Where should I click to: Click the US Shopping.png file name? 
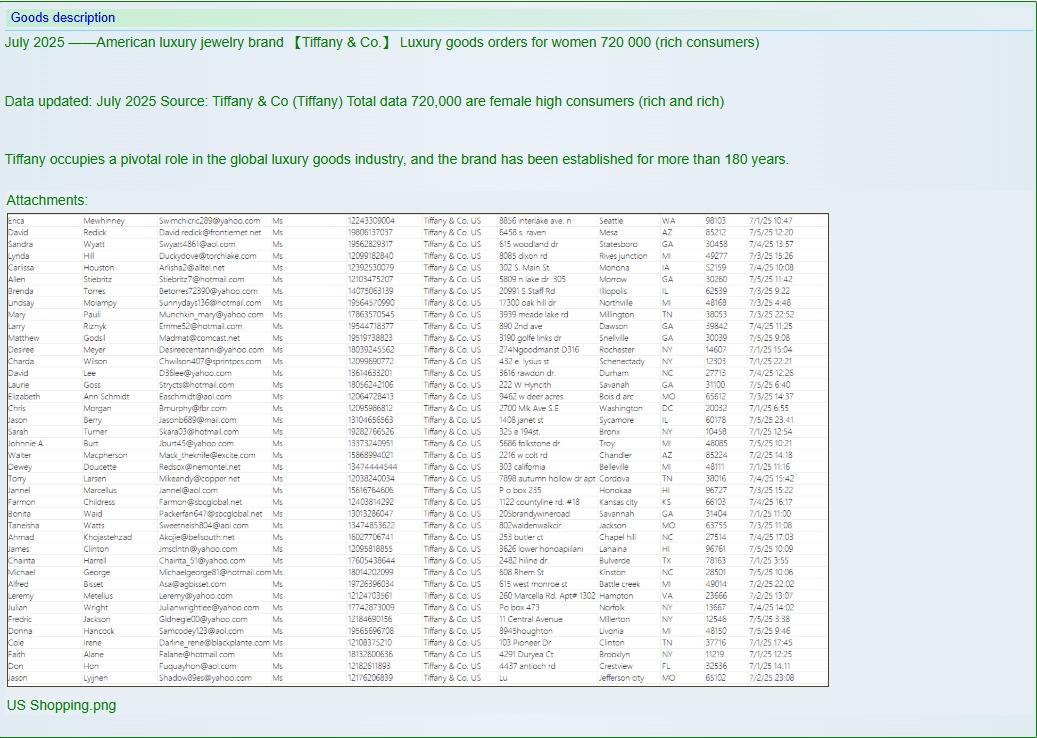coord(61,705)
